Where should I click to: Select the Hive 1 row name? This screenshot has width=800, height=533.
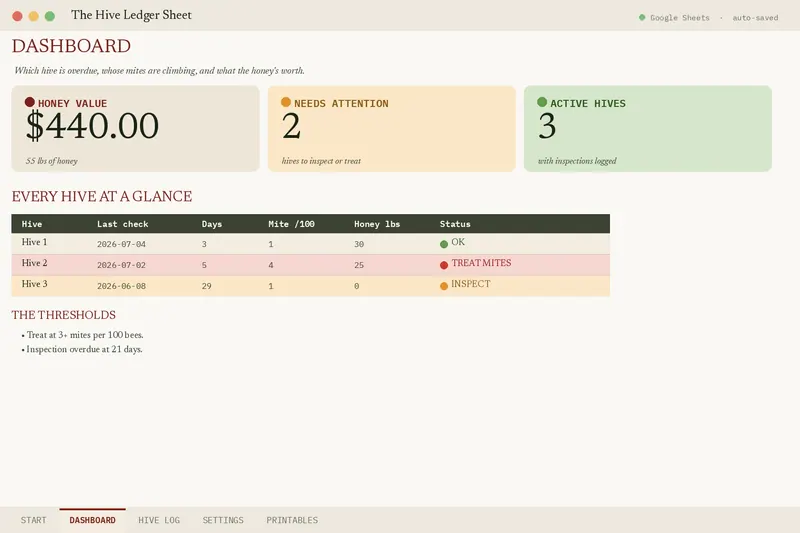(34, 242)
